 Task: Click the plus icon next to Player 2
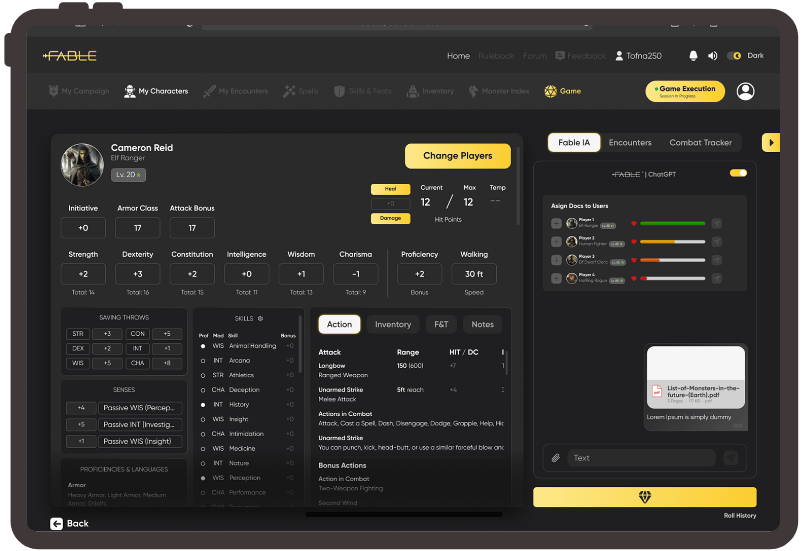(556, 241)
